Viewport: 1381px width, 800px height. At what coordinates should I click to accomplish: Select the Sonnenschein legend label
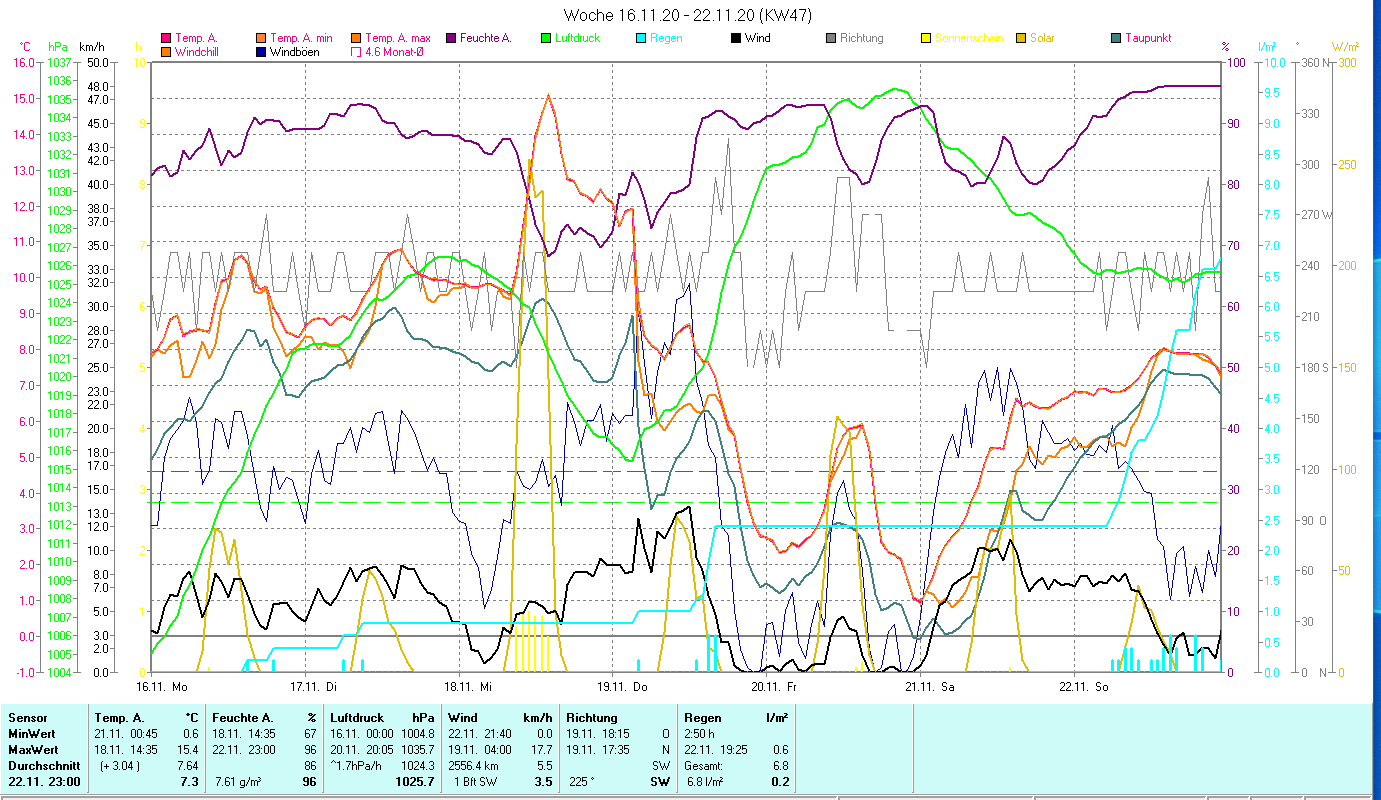tap(967, 38)
